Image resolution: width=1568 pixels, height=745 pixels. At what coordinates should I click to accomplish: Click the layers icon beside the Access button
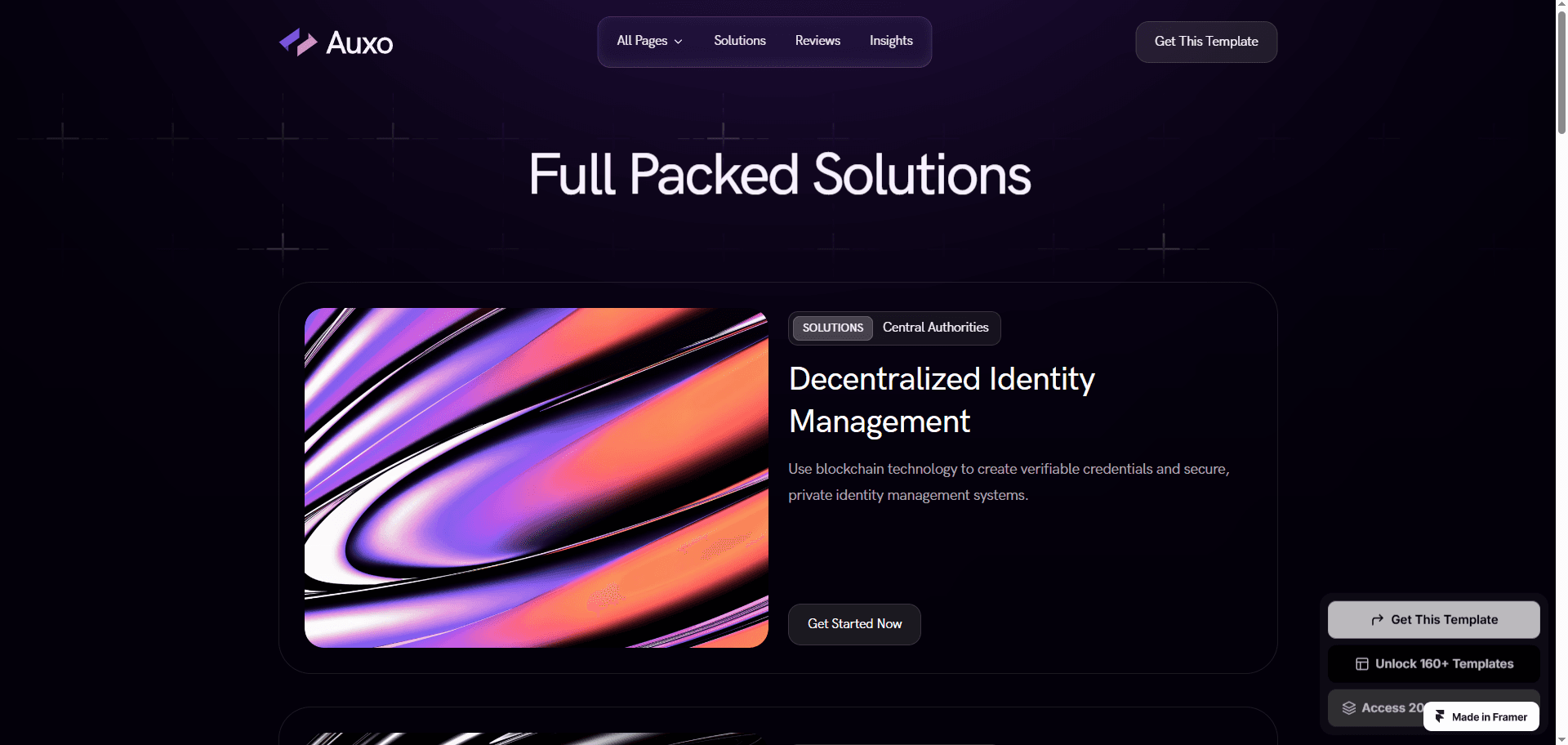click(x=1348, y=708)
